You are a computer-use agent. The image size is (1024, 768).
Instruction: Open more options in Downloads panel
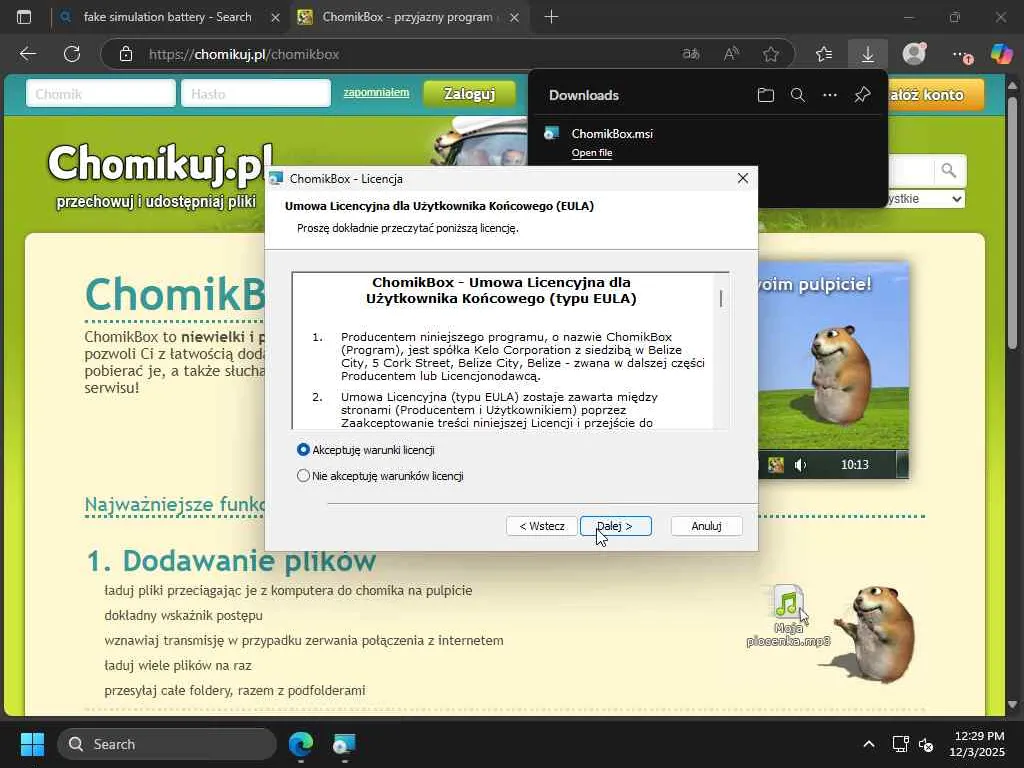tap(829, 95)
